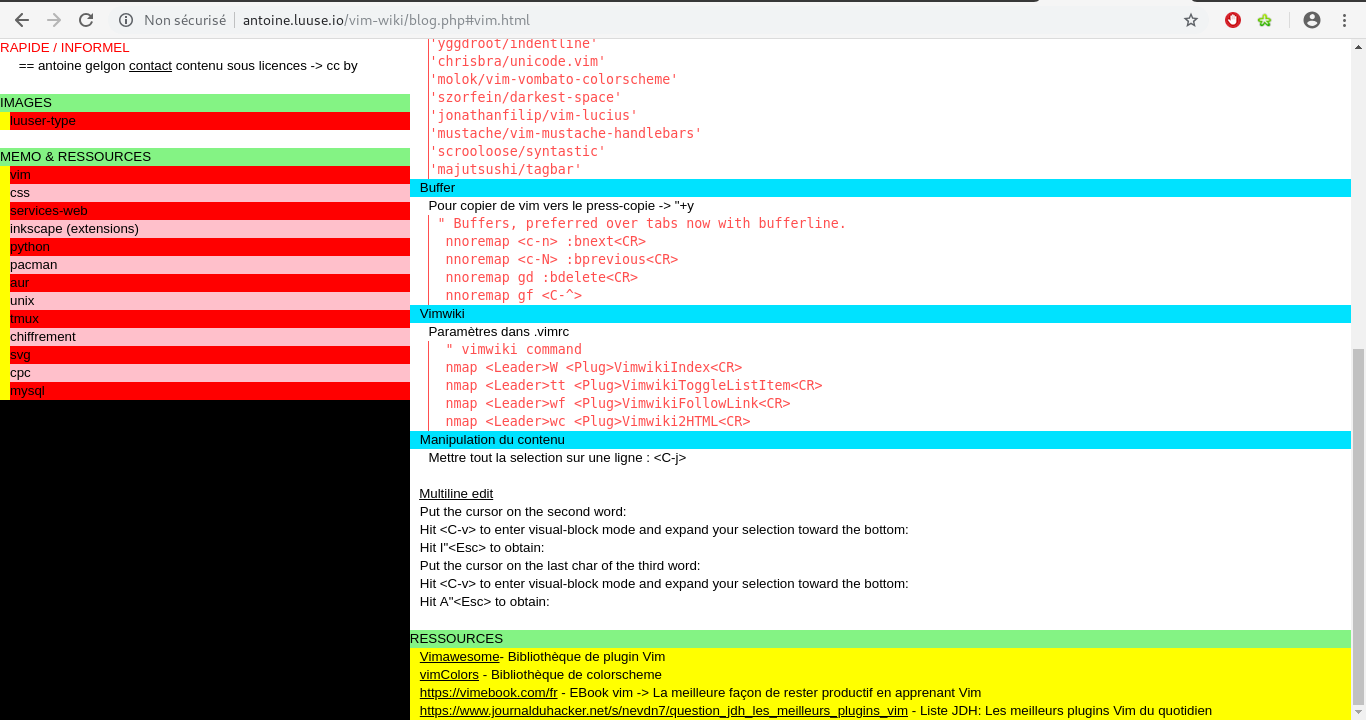Open the green extension icon

click(x=1265, y=20)
